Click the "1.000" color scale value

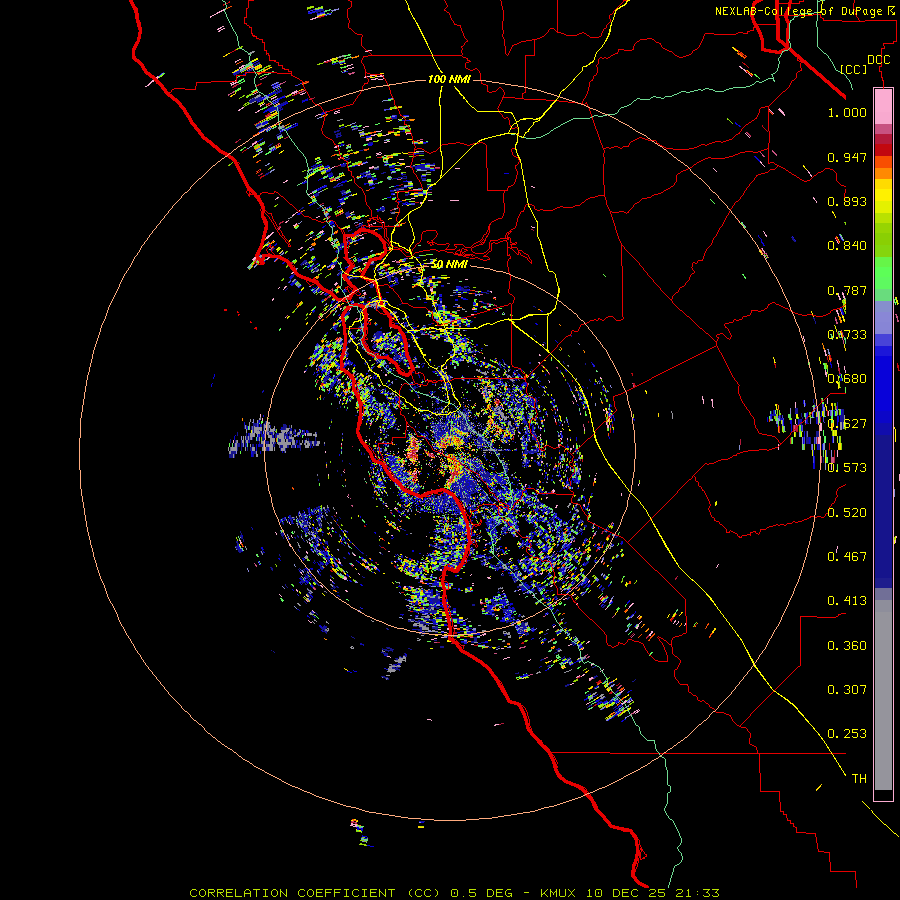(x=847, y=112)
